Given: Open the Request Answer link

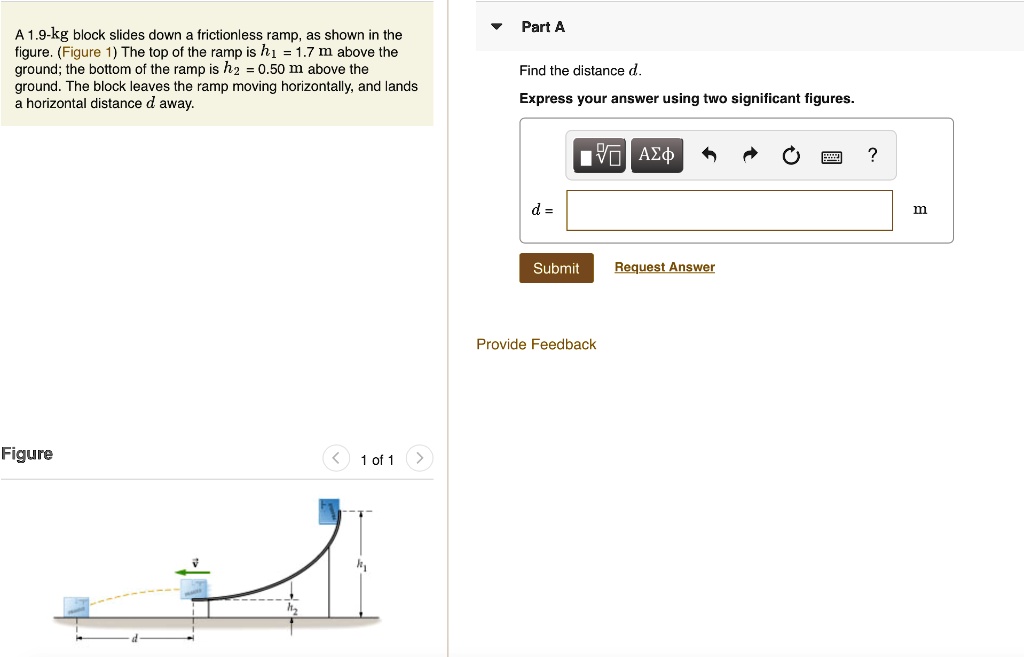Looking at the screenshot, I should tap(664, 266).
